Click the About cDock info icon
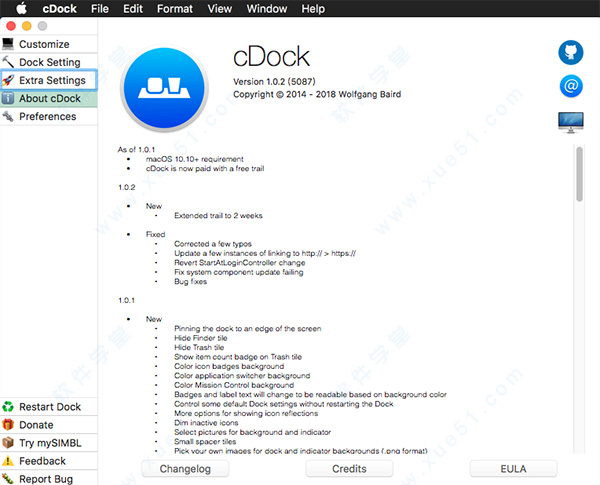The height and width of the screenshot is (485, 600). pyautogui.click(x=8, y=98)
